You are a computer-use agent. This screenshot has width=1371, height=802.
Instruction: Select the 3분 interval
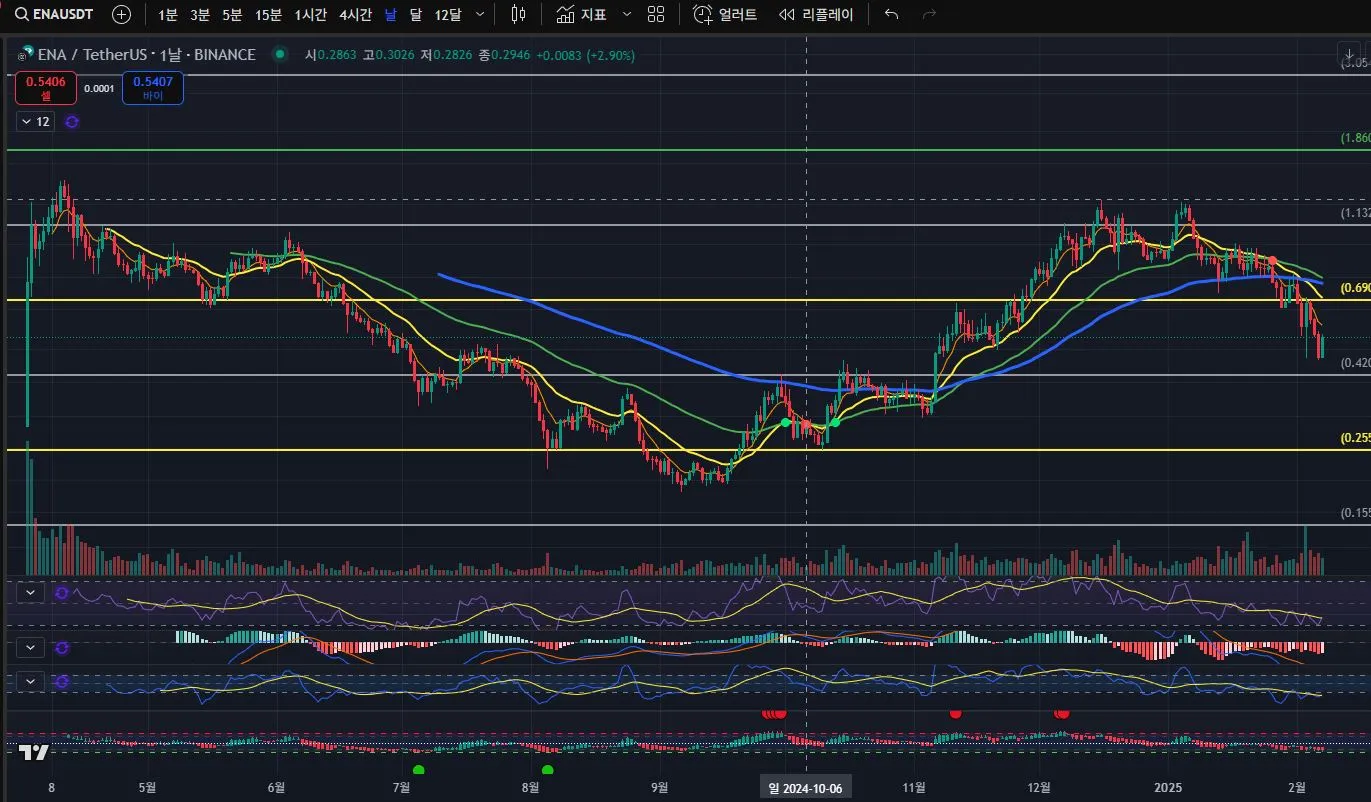pyautogui.click(x=200, y=15)
